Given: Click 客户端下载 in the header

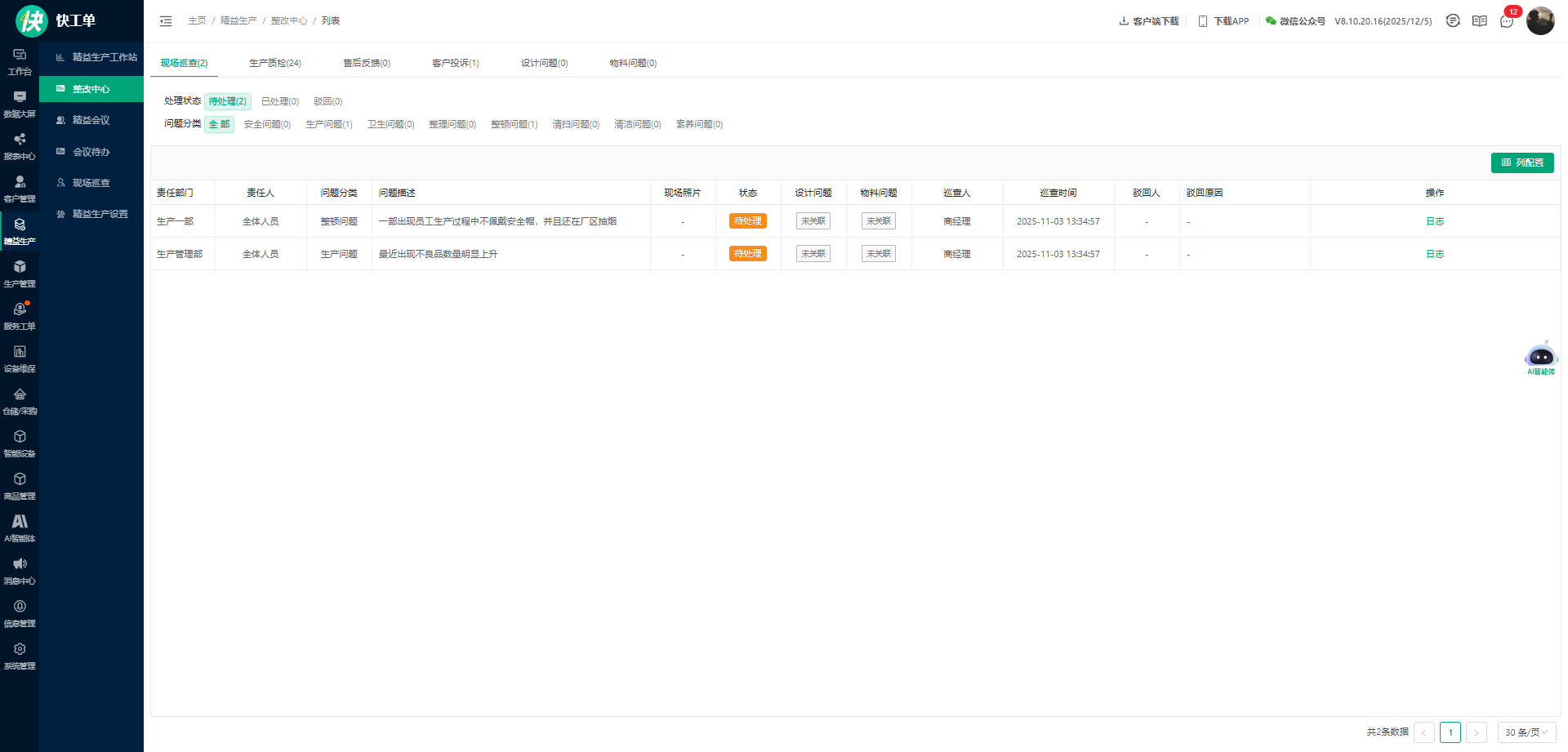Looking at the screenshot, I should pyautogui.click(x=1148, y=21).
